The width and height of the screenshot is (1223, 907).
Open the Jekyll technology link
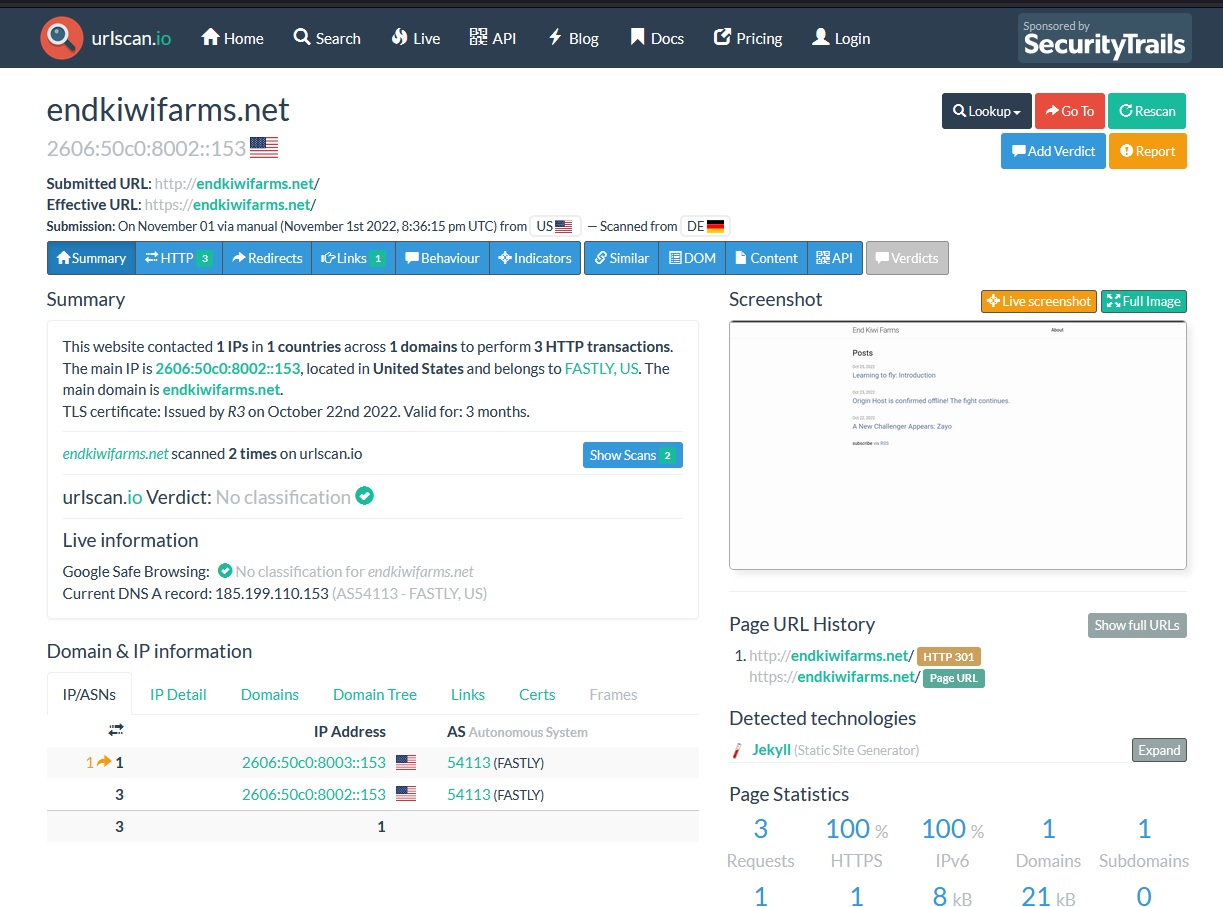click(771, 750)
